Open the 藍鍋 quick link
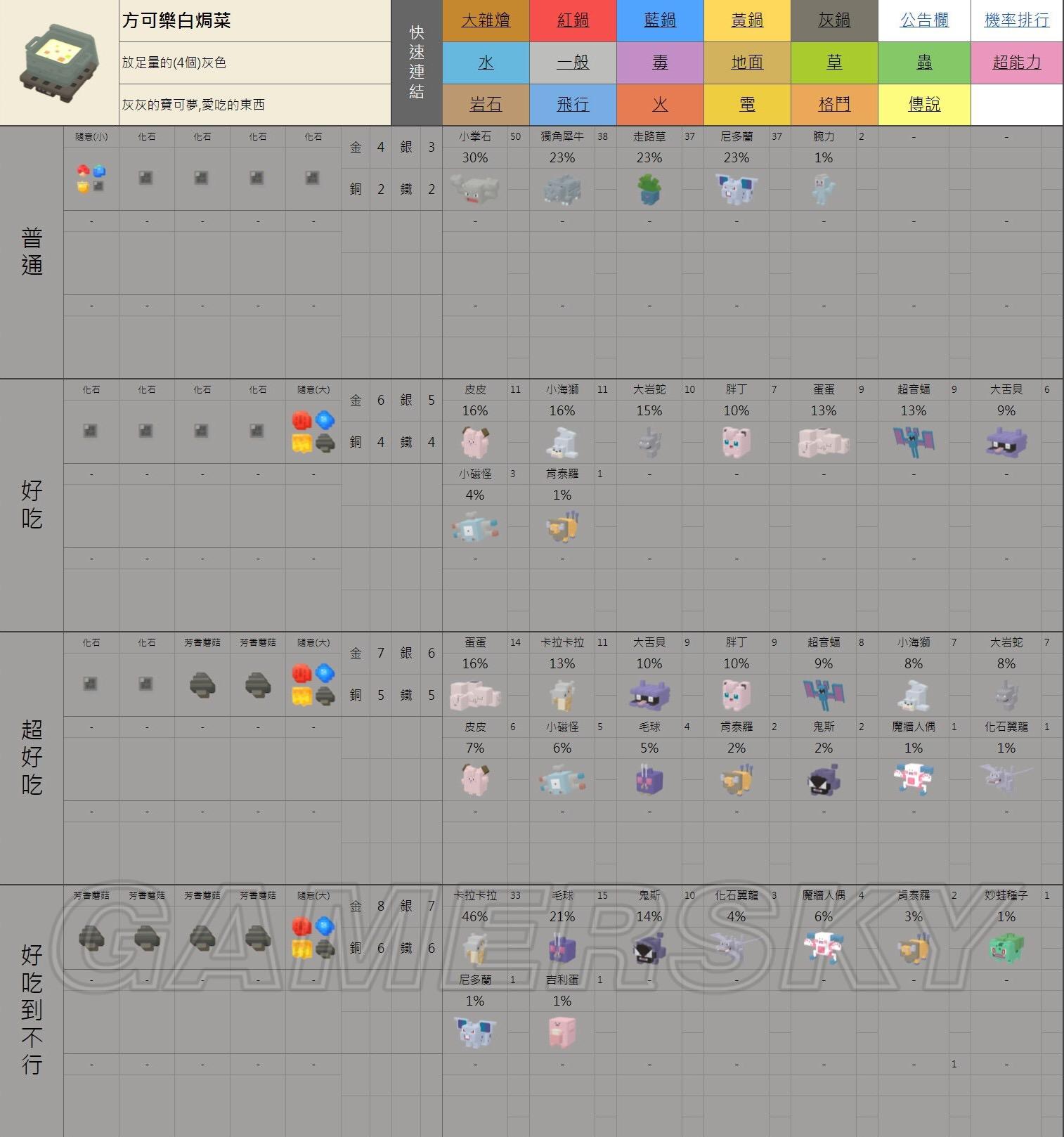The width and height of the screenshot is (1064, 1137). pos(660,20)
